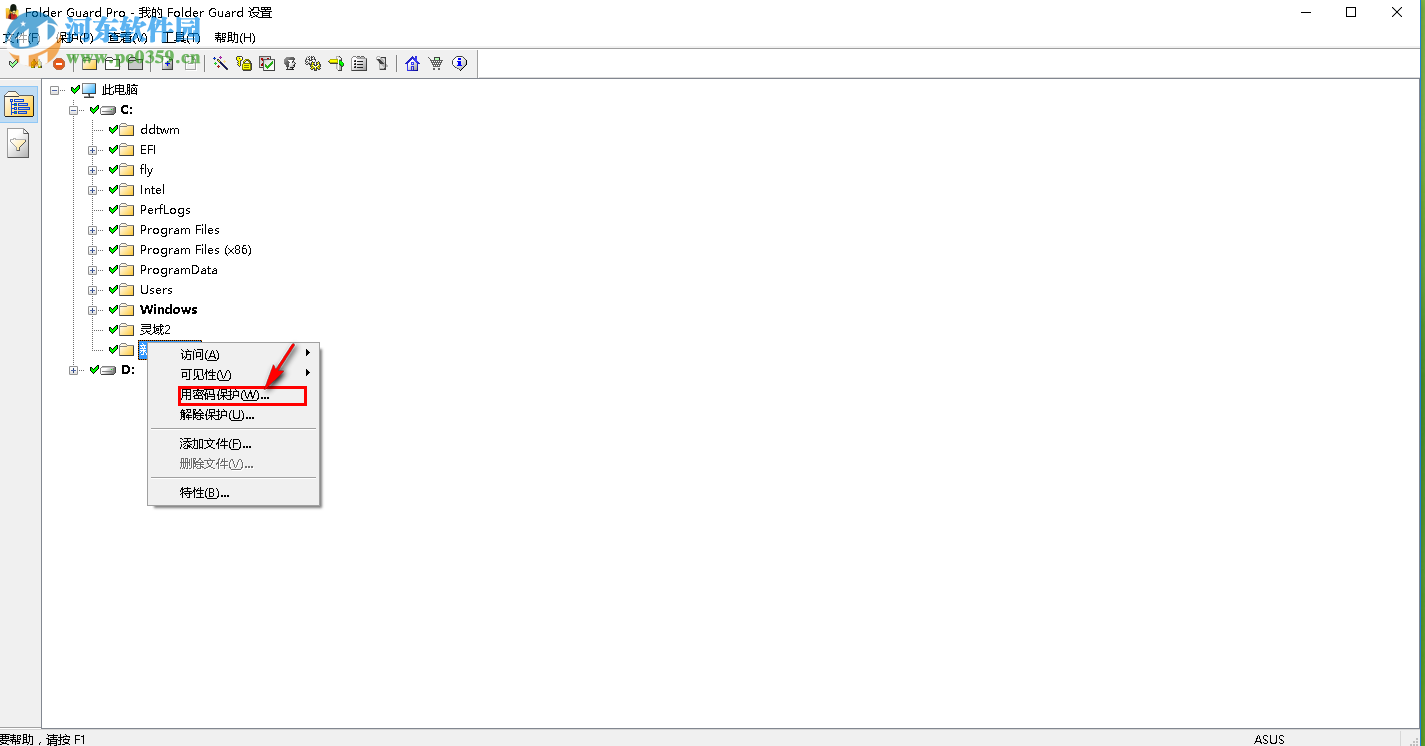Click the yellow arrow sign toolbar icon
The height and width of the screenshot is (746, 1425).
pos(336,64)
